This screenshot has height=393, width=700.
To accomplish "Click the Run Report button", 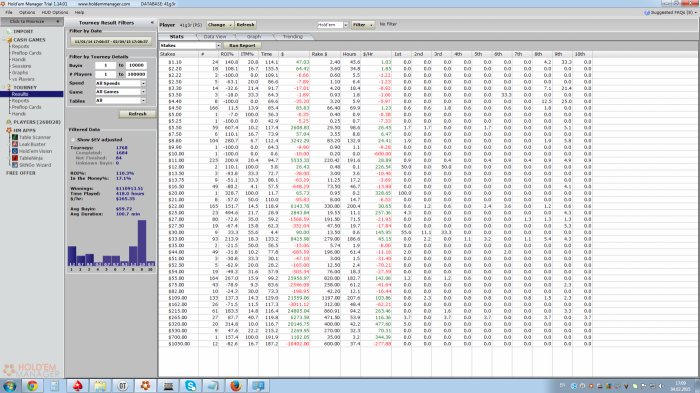I will click(x=242, y=46).
